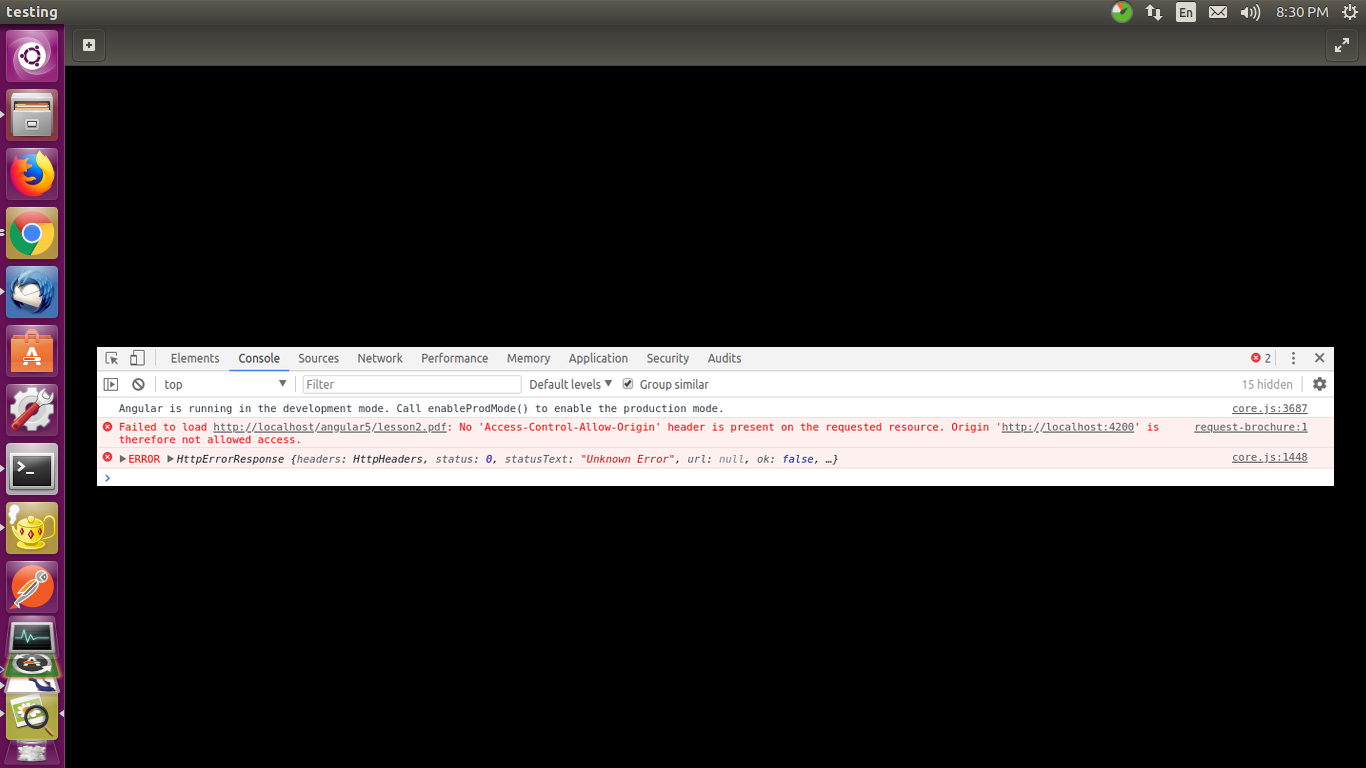Clear the console output
Screen dimensions: 1366x768
[x=137, y=384]
